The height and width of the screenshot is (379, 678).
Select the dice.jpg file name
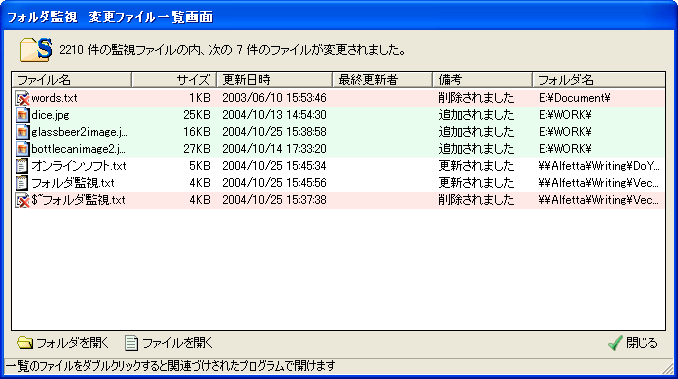(50, 115)
